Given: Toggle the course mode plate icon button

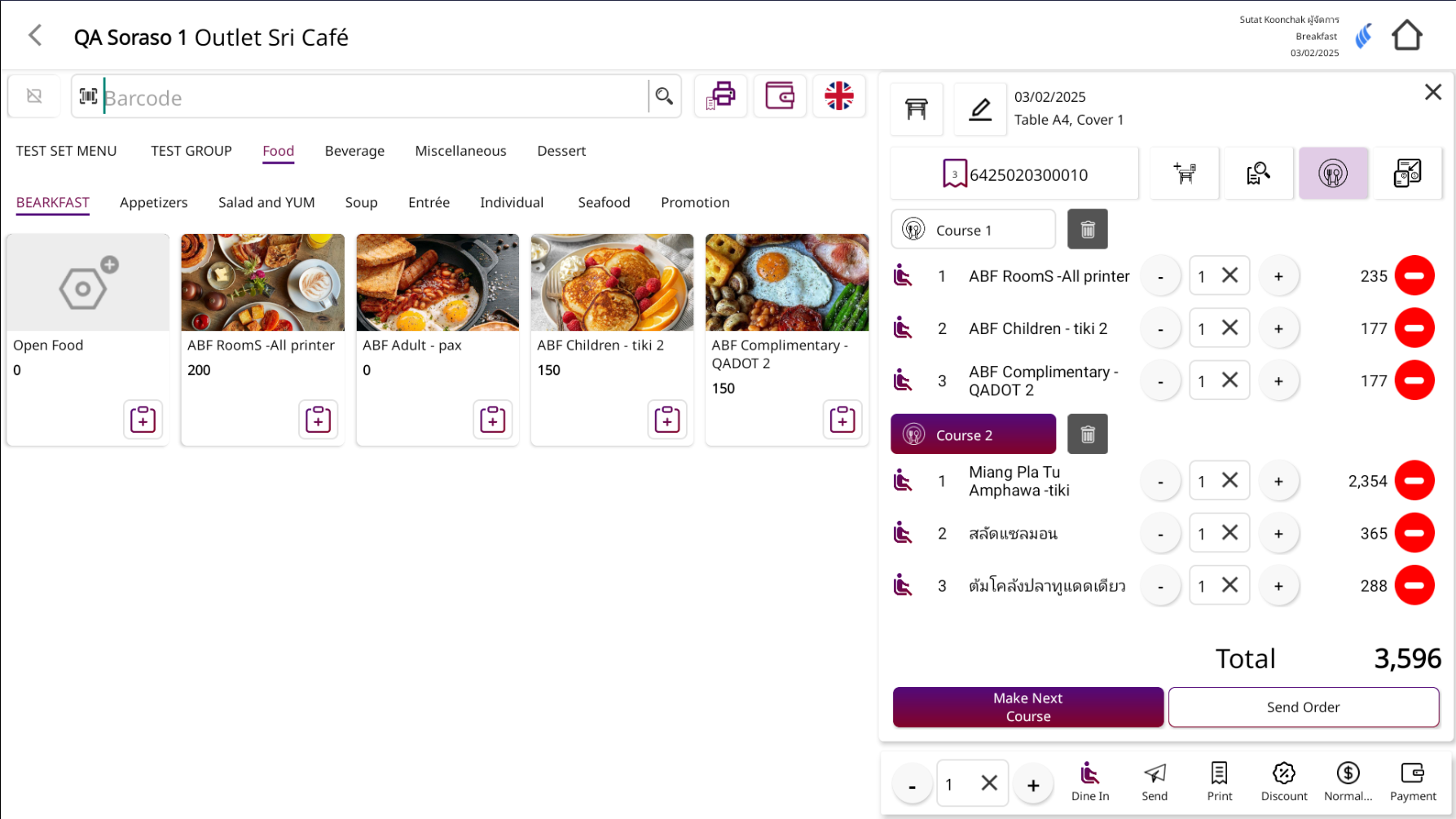Looking at the screenshot, I should coord(1333,174).
